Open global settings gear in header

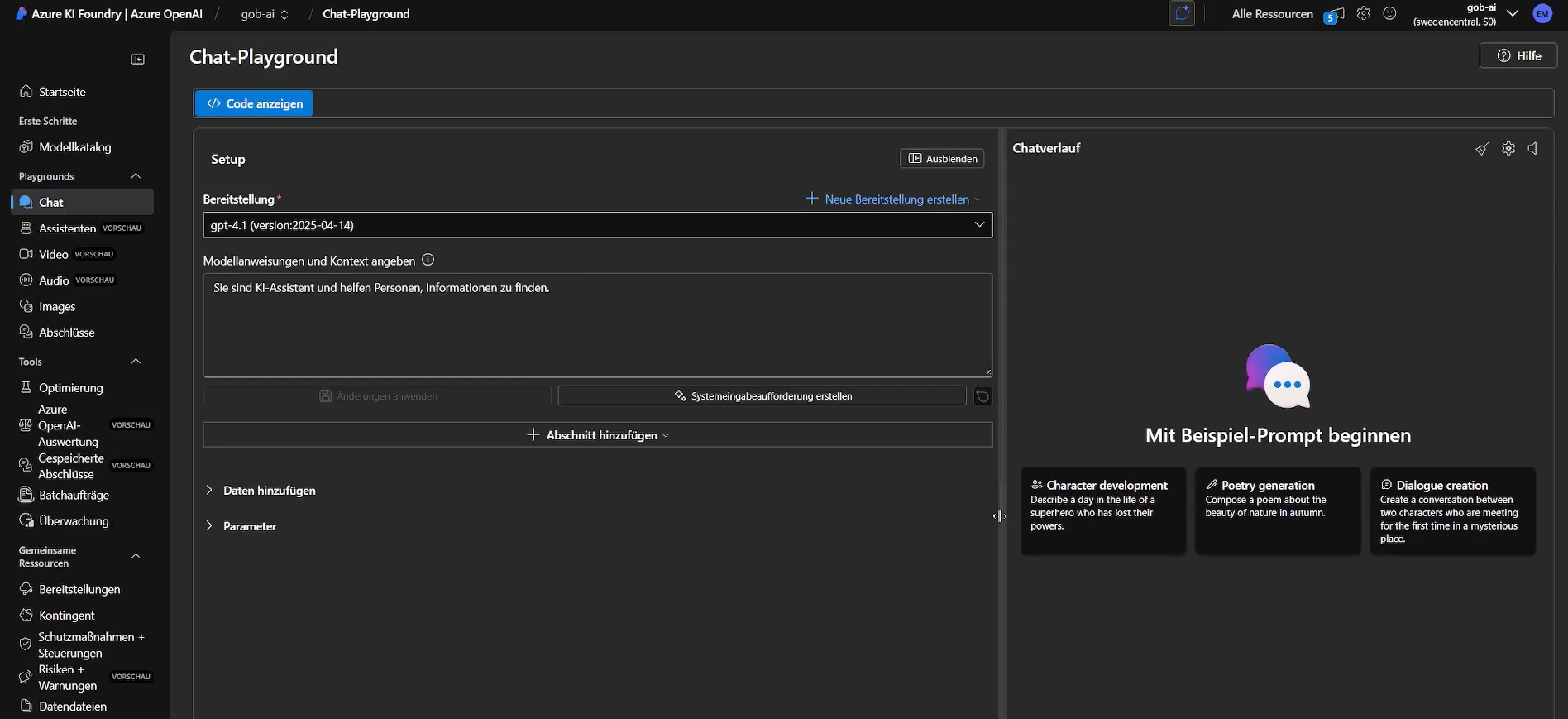pos(1364,14)
